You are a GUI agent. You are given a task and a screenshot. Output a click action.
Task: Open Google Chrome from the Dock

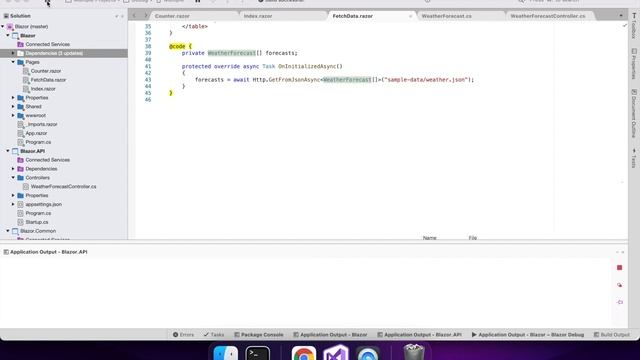click(304, 353)
